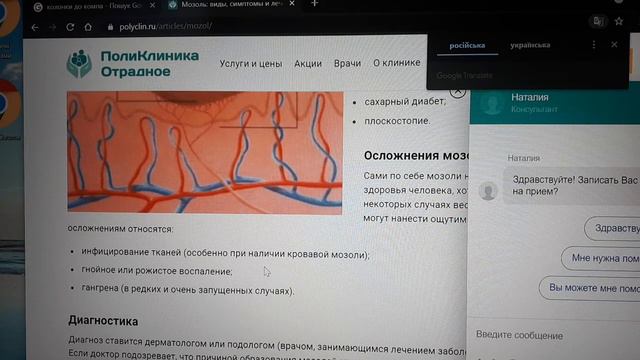Open a new browser tab

pos(314,4)
